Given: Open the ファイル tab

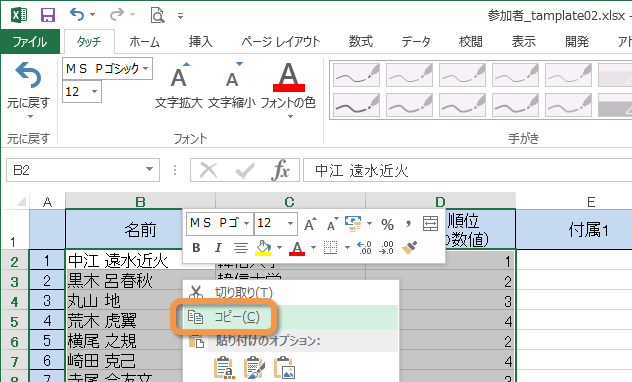Looking at the screenshot, I should coord(30,42).
